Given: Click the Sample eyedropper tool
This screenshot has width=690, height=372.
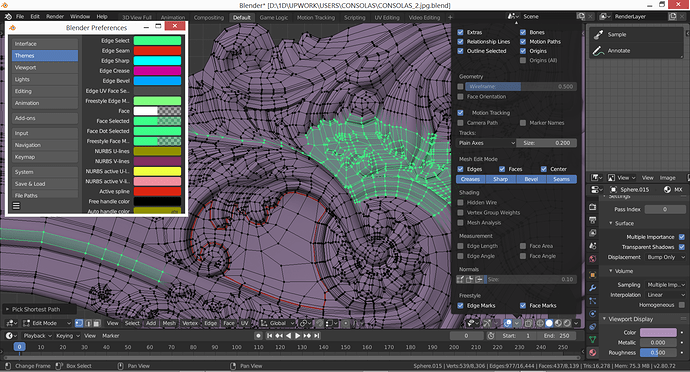Looking at the screenshot, I should tap(598, 34).
